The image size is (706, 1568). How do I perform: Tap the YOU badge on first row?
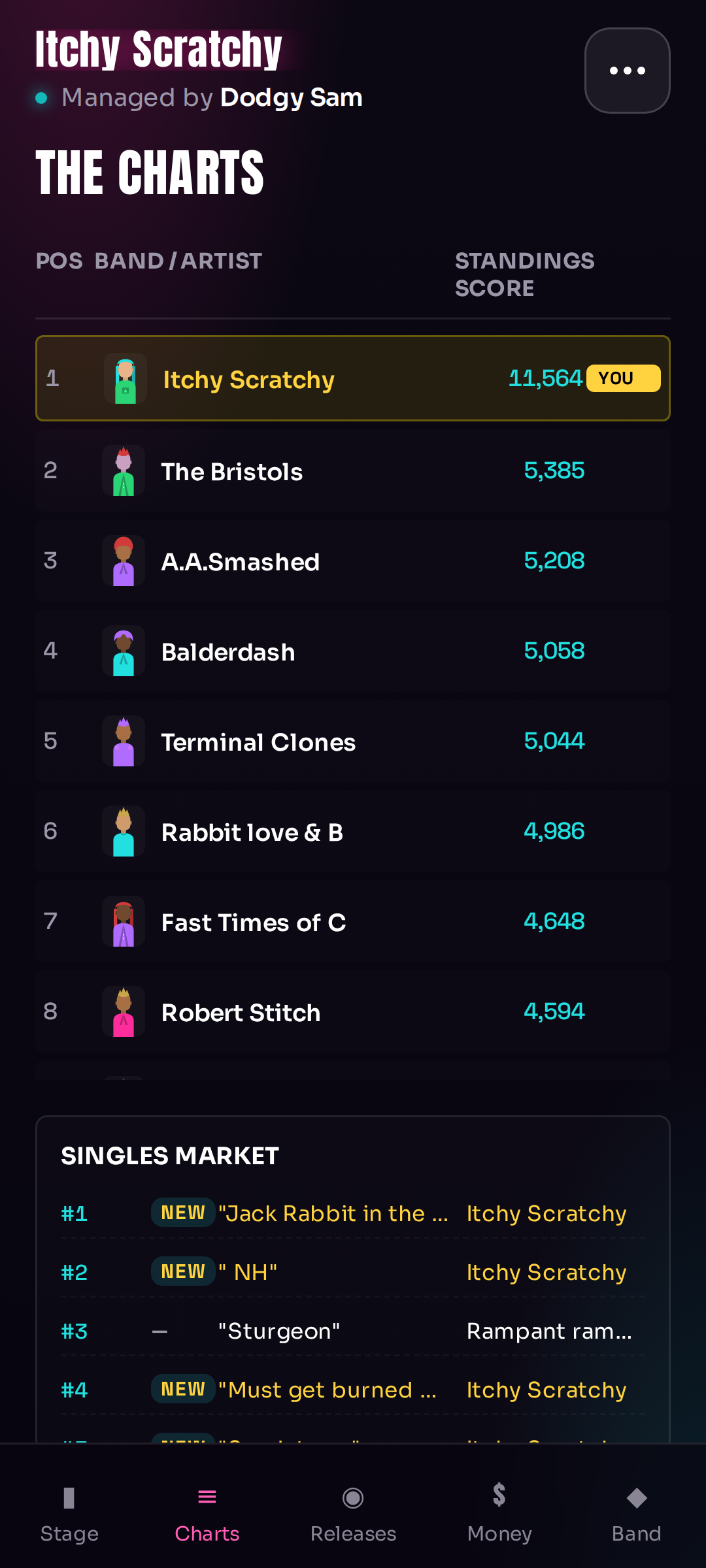[623, 378]
